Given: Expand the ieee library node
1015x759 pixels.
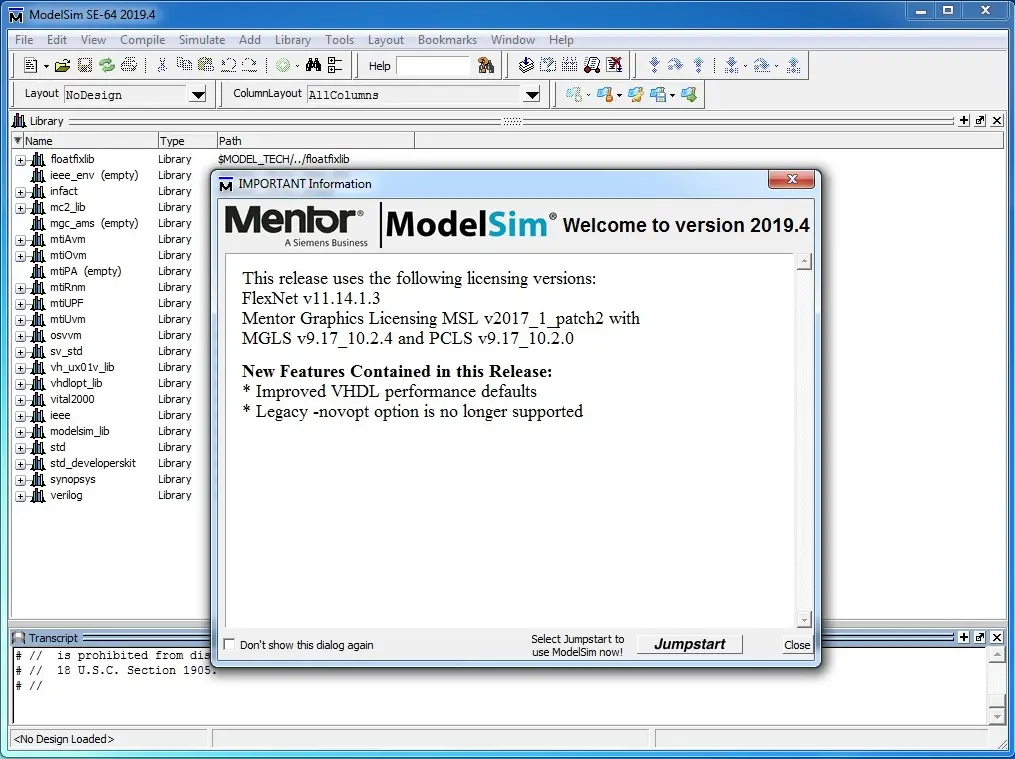Looking at the screenshot, I should pyautogui.click(x=21, y=416).
